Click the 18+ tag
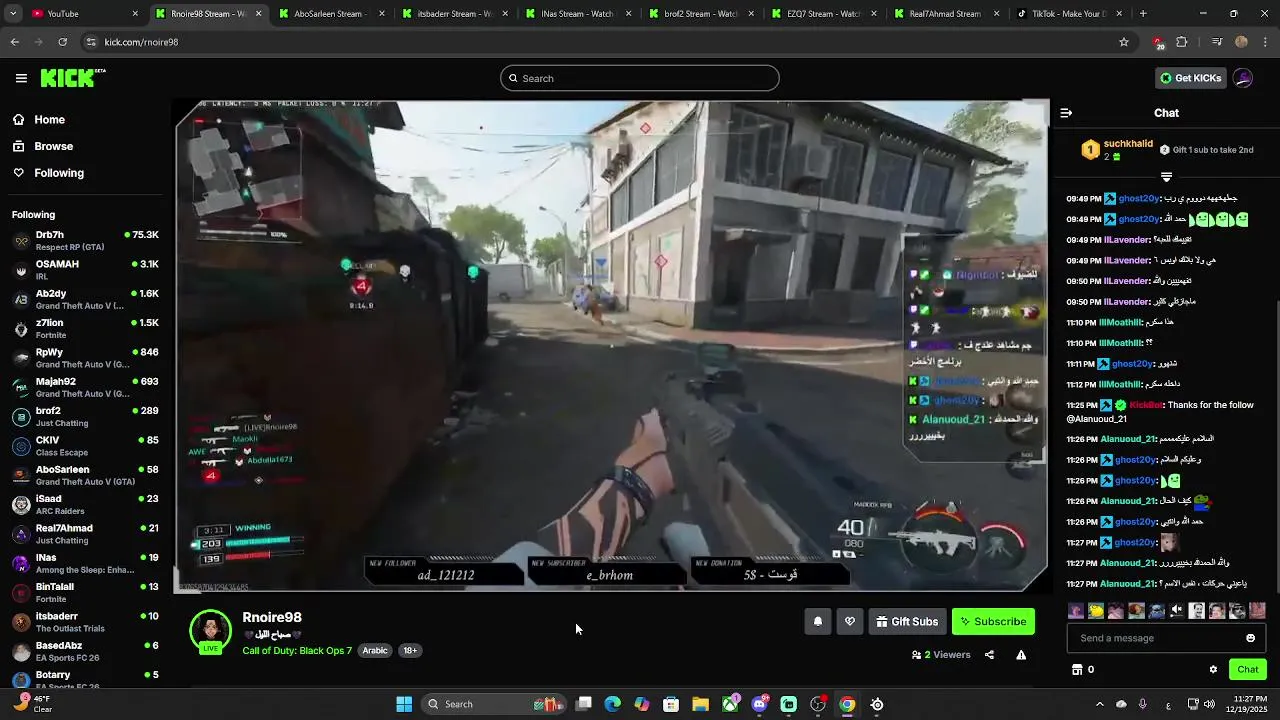 (x=410, y=651)
